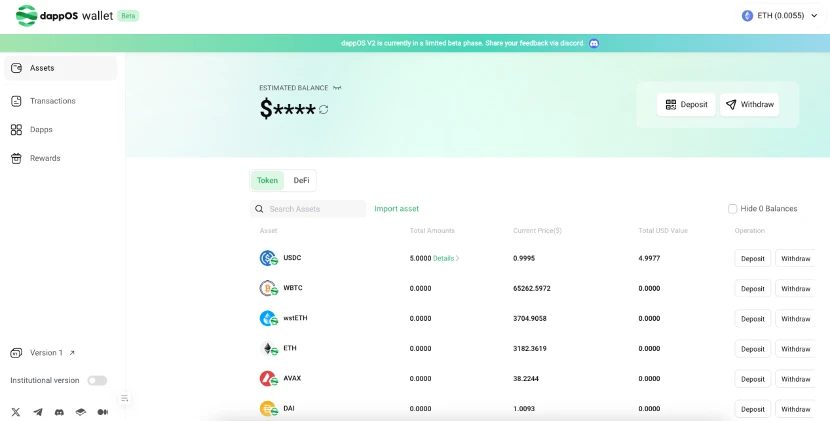Toggle the Institutional version switch
Viewport: 830px width, 422px height.
point(97,380)
